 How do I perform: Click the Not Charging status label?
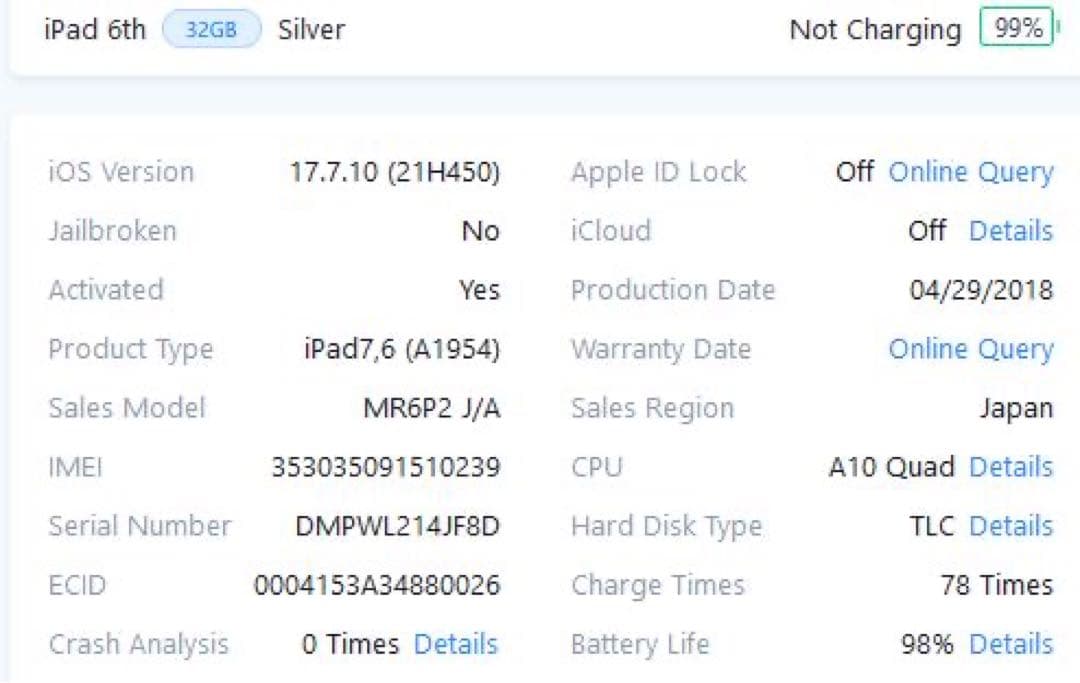(875, 29)
